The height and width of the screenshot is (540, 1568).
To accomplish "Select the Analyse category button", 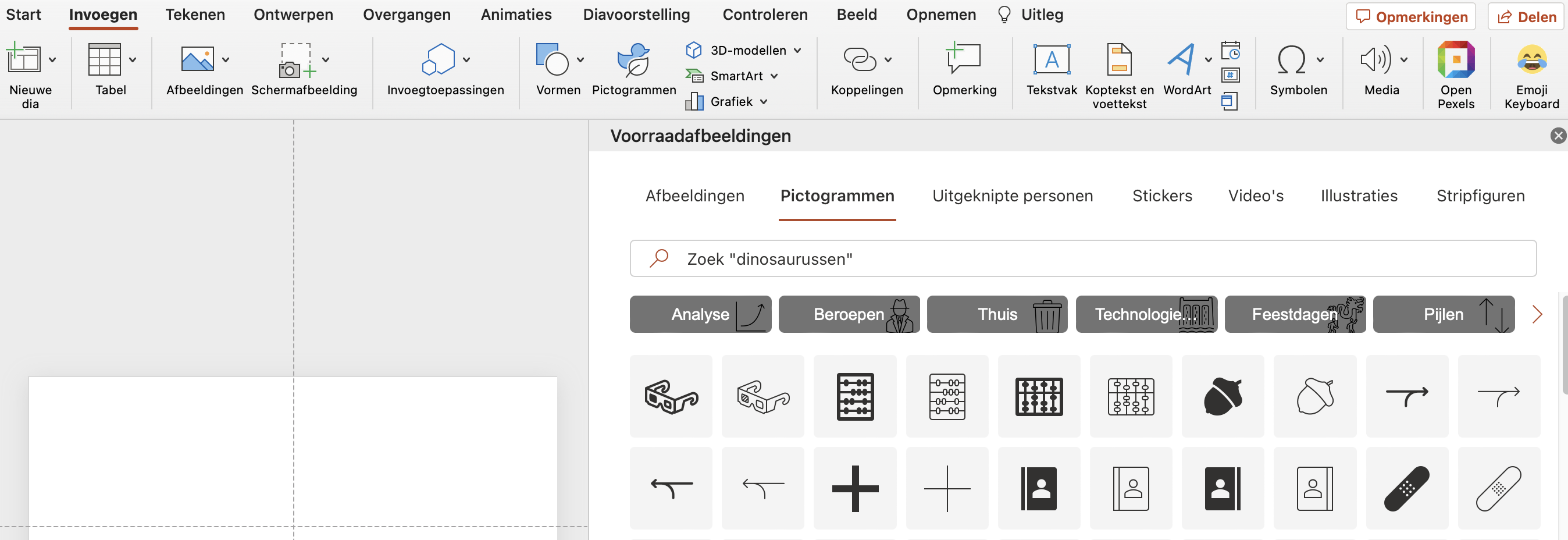I will [700, 314].
